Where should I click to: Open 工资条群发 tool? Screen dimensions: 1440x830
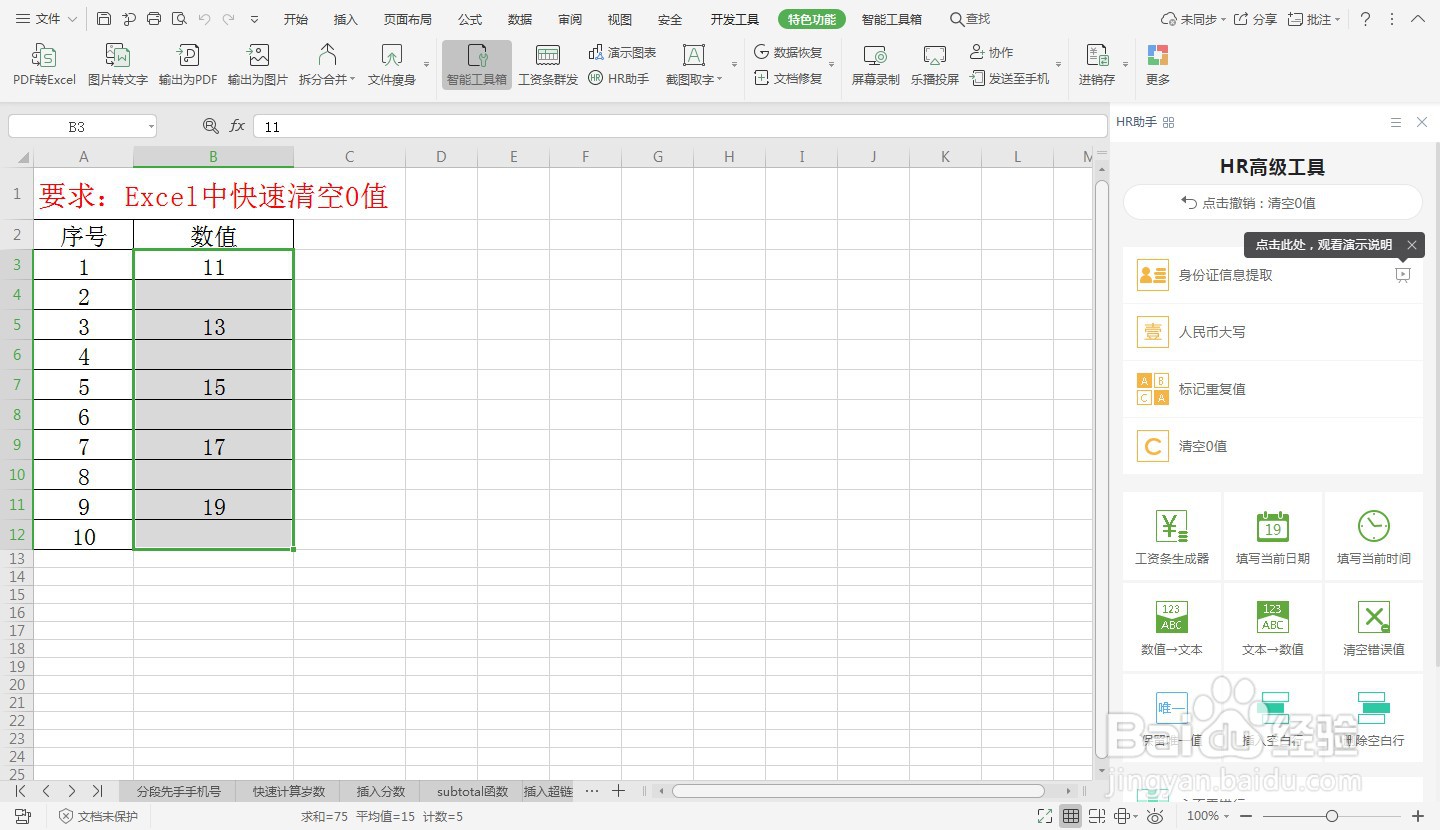[x=548, y=65]
